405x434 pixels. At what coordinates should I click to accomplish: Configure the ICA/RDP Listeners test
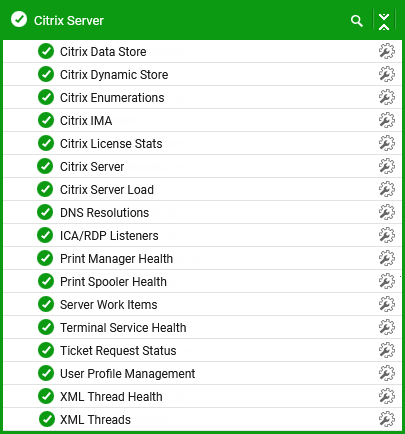pyautogui.click(x=387, y=235)
